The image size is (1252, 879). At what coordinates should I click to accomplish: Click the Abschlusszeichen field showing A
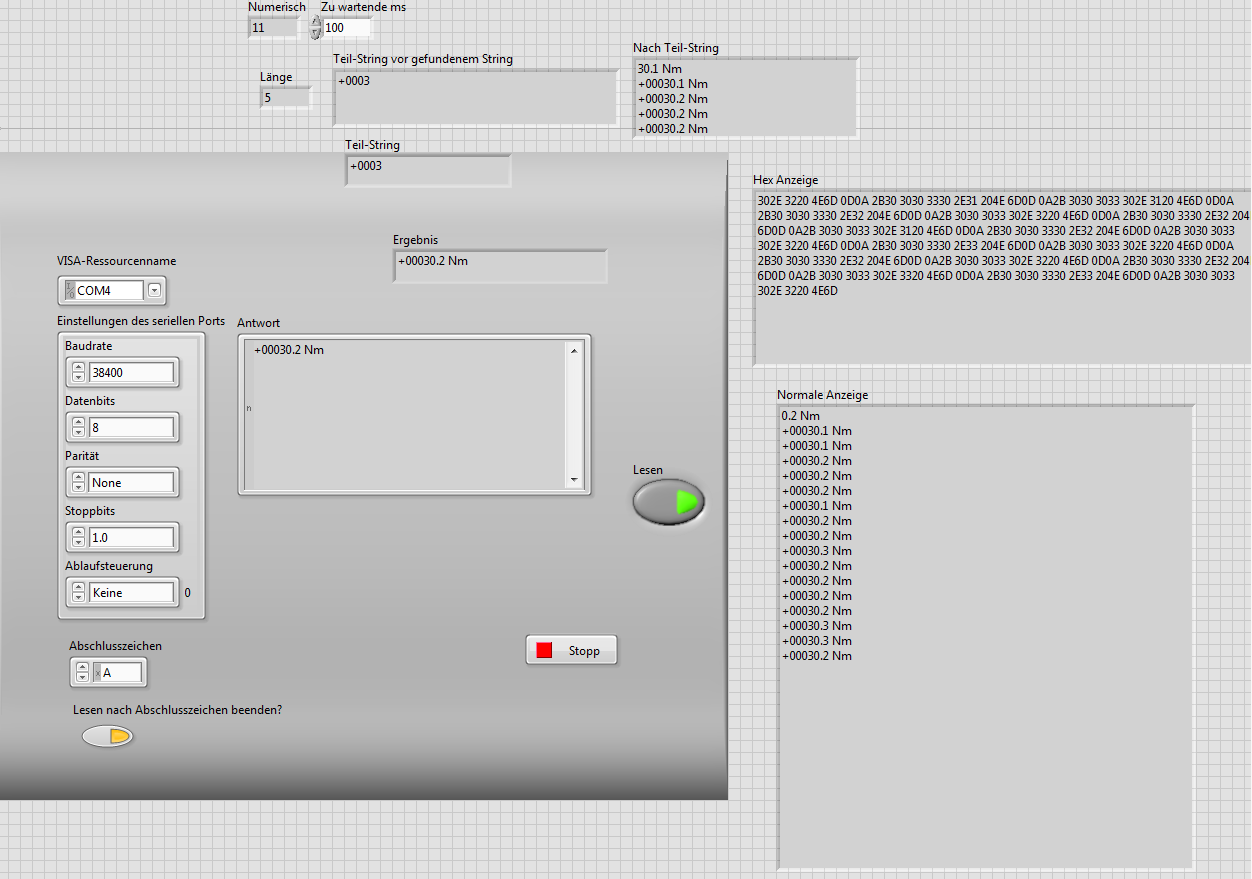(121, 673)
